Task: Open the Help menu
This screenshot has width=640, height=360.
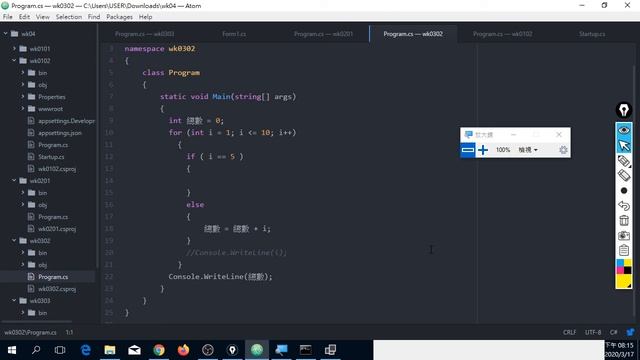Action: click(x=145, y=17)
